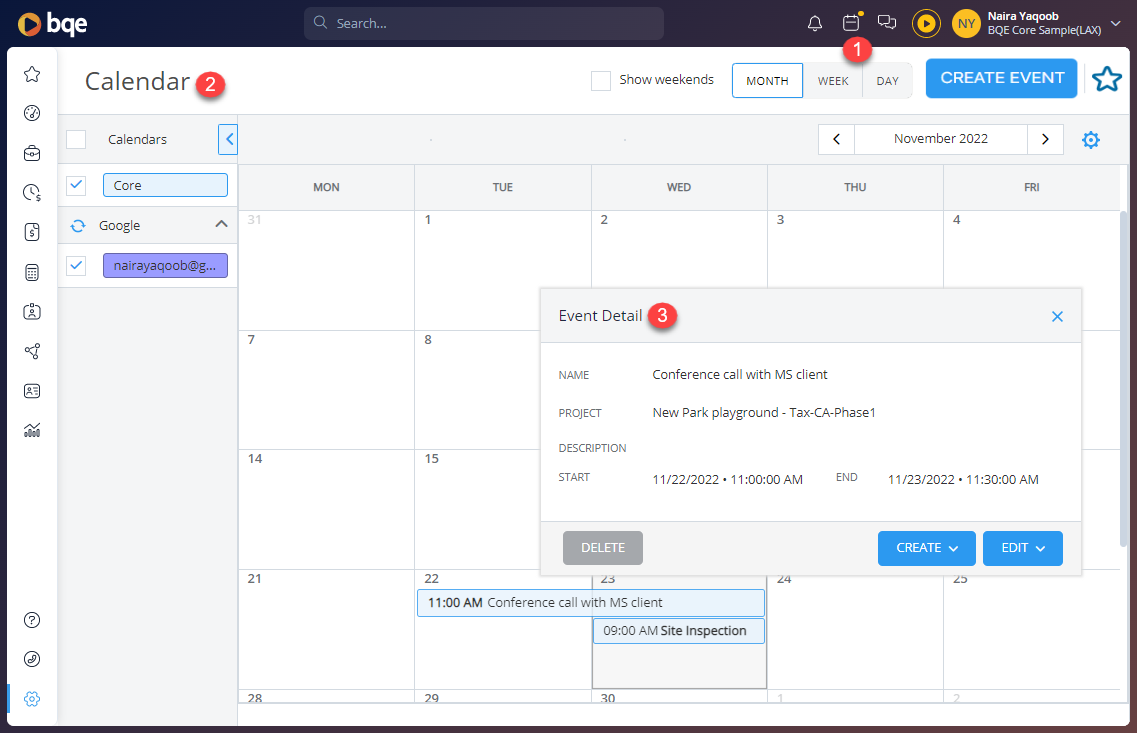
Task: Select November 3 day cell
Action: (855, 250)
